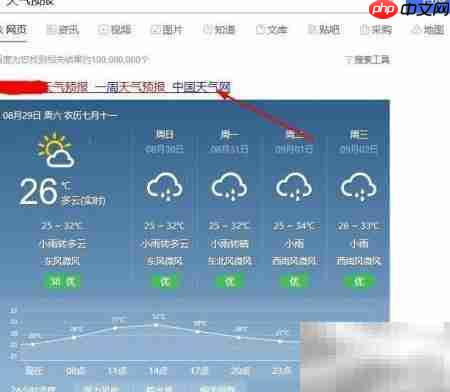Click today's green air quality badge
This screenshot has height=392, width=450.
click(x=62, y=282)
